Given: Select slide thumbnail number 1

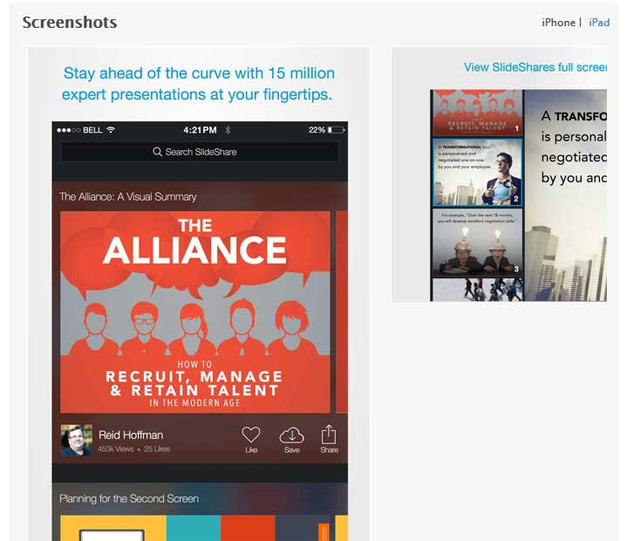Looking at the screenshot, I should [477, 113].
